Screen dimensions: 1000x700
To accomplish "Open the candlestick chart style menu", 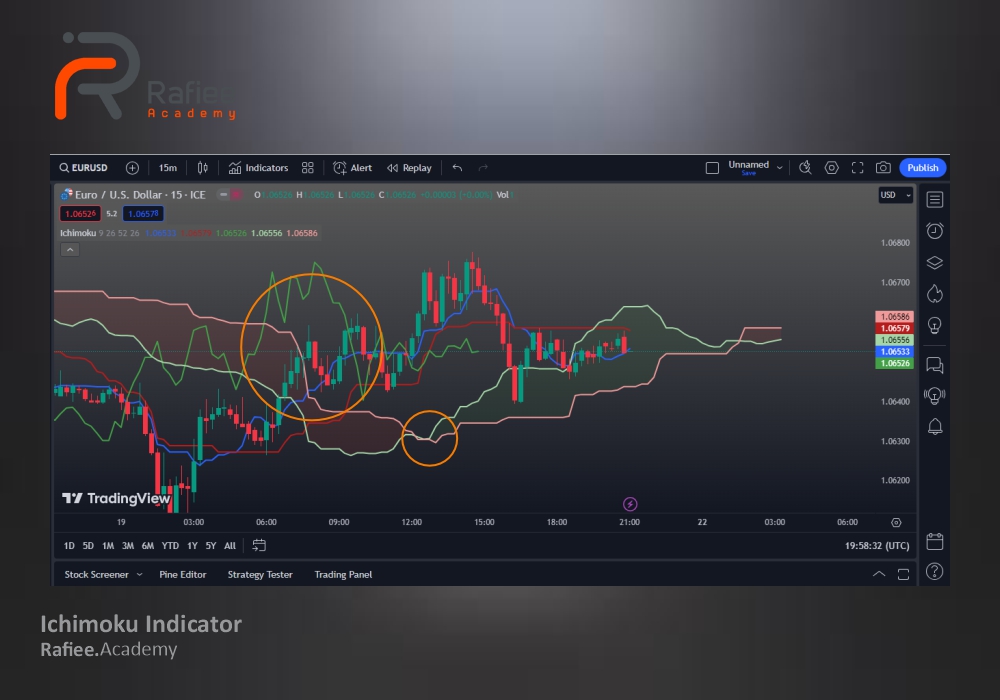I will pyautogui.click(x=202, y=168).
